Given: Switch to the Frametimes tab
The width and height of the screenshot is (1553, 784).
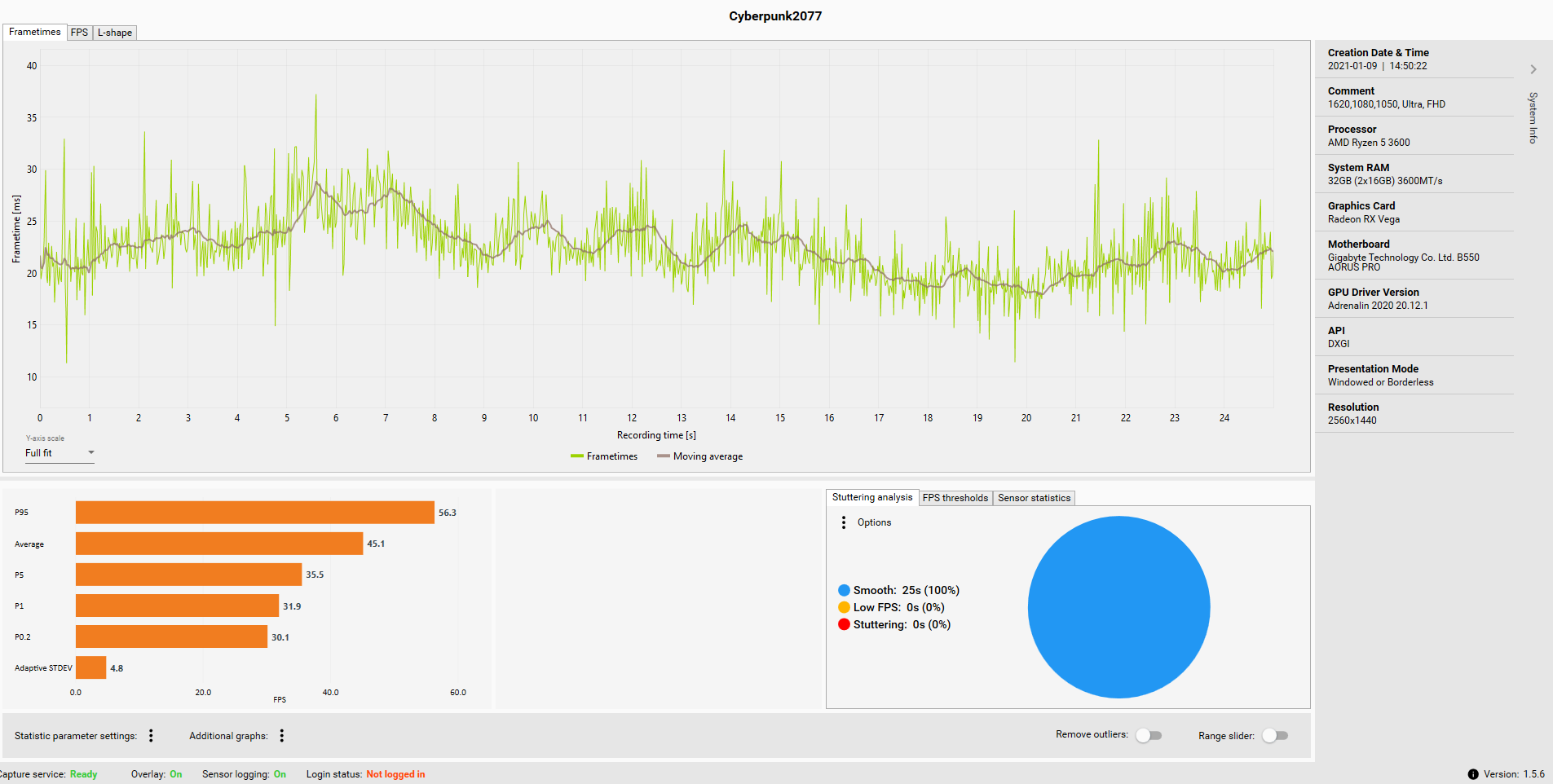Looking at the screenshot, I should [x=35, y=32].
